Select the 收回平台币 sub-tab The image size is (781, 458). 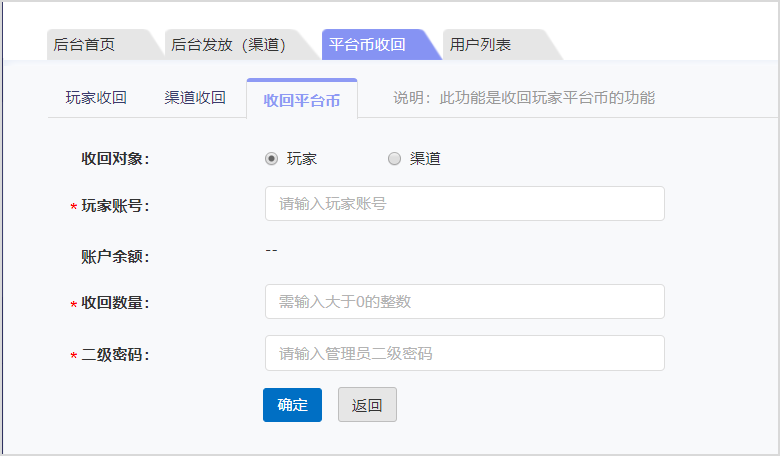point(302,99)
